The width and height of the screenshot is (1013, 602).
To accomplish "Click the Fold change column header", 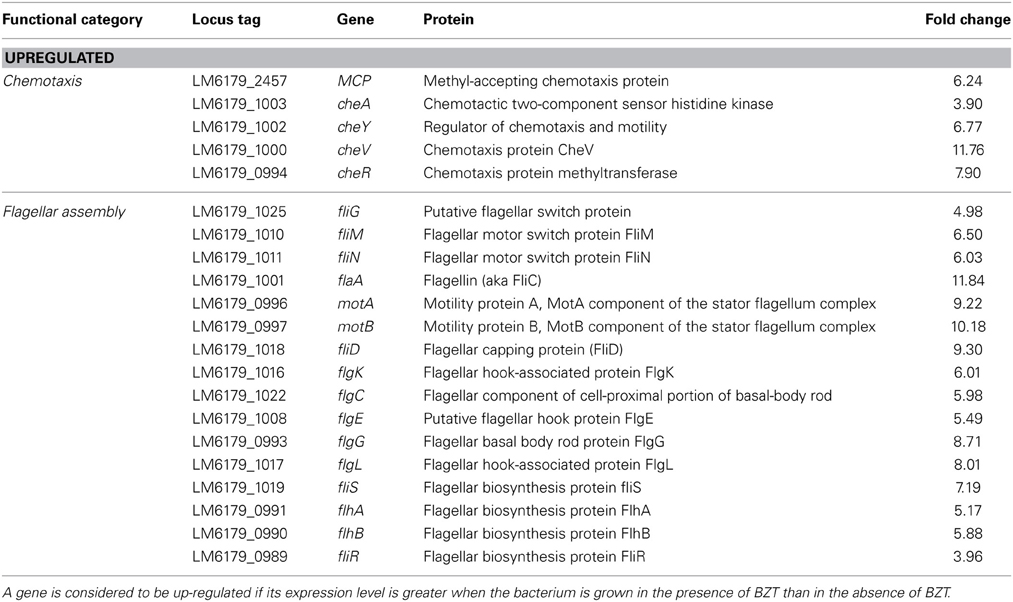I will pos(967,19).
